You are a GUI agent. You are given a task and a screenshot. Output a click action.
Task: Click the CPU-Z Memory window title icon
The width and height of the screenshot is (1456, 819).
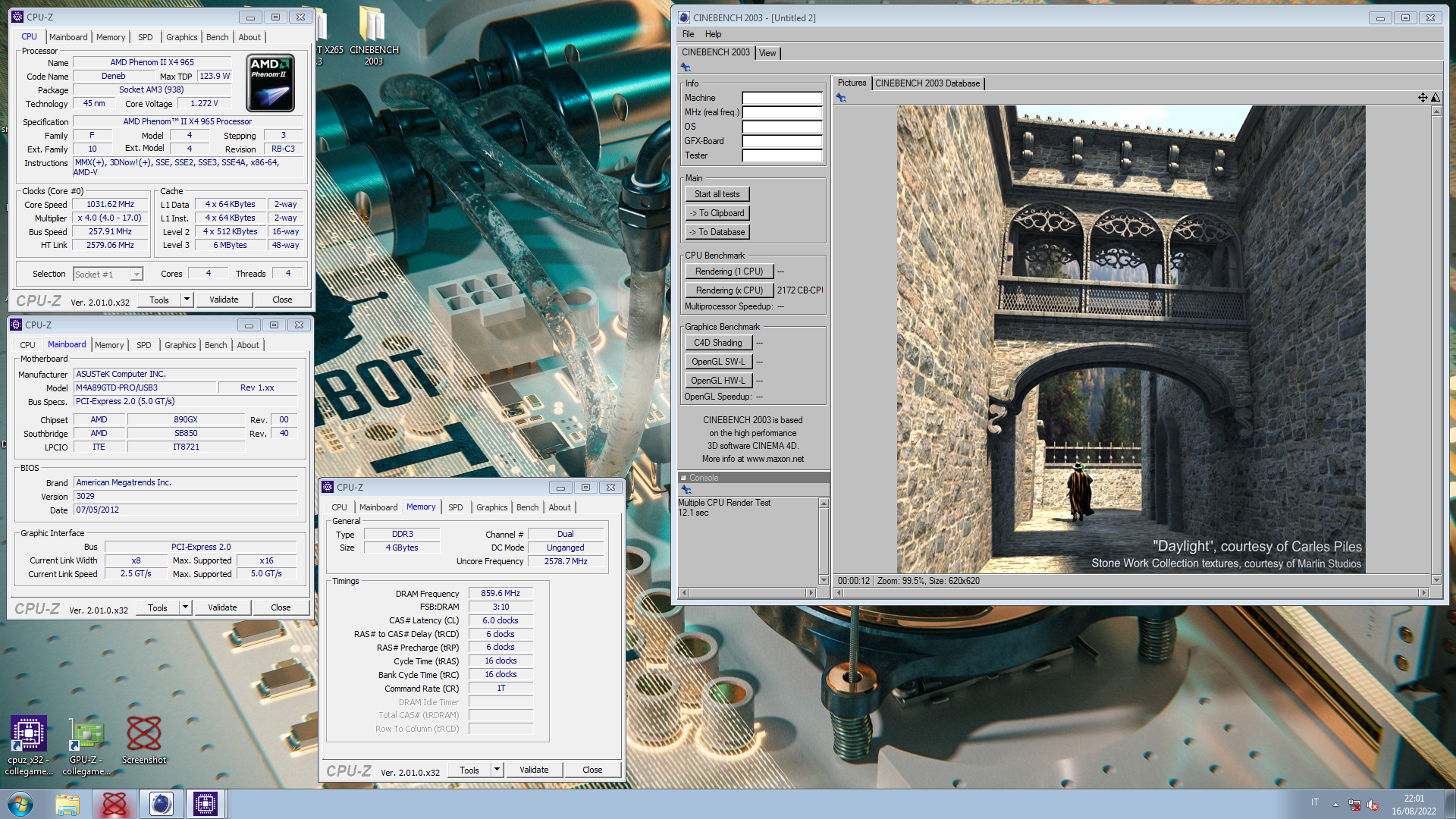click(328, 487)
